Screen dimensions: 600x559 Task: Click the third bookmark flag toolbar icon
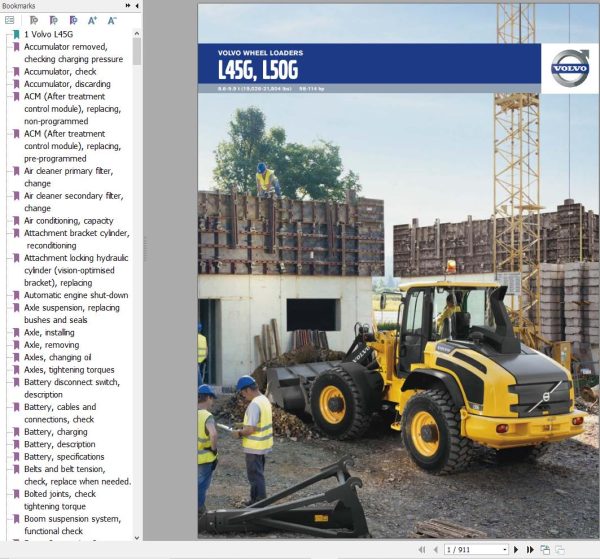point(73,20)
